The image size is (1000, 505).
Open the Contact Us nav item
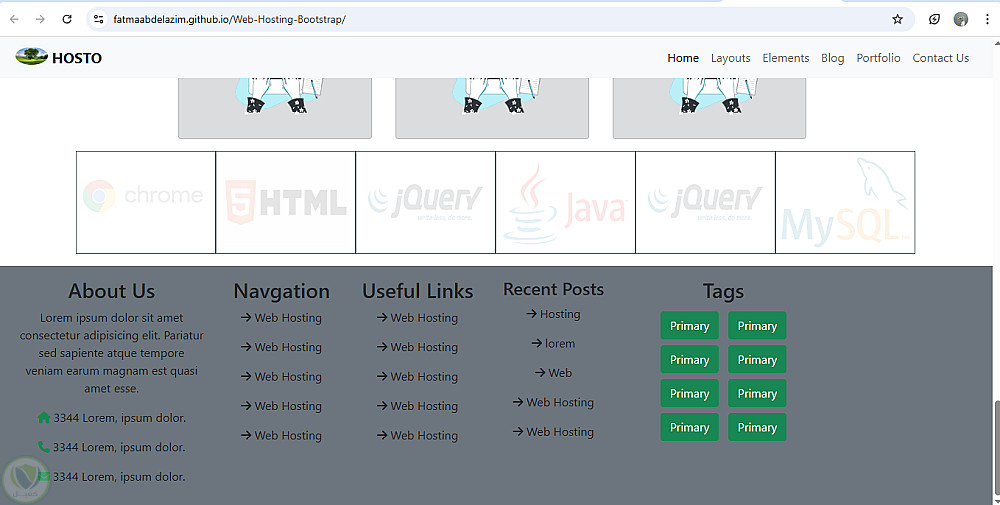941,58
